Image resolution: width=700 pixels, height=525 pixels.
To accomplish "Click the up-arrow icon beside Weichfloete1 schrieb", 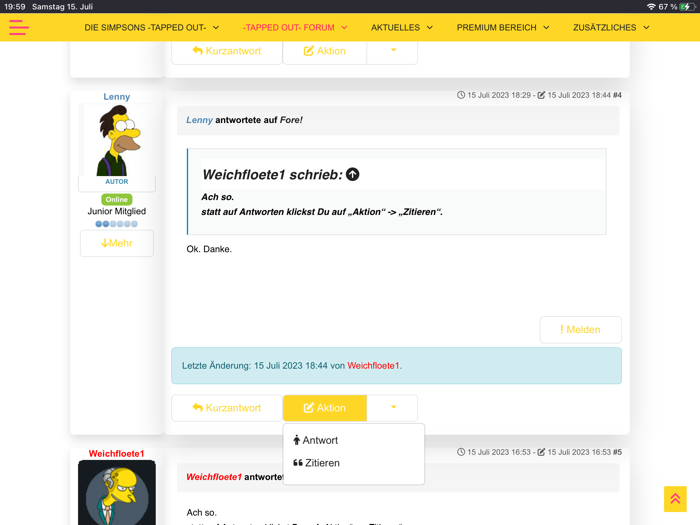I will point(352,174).
